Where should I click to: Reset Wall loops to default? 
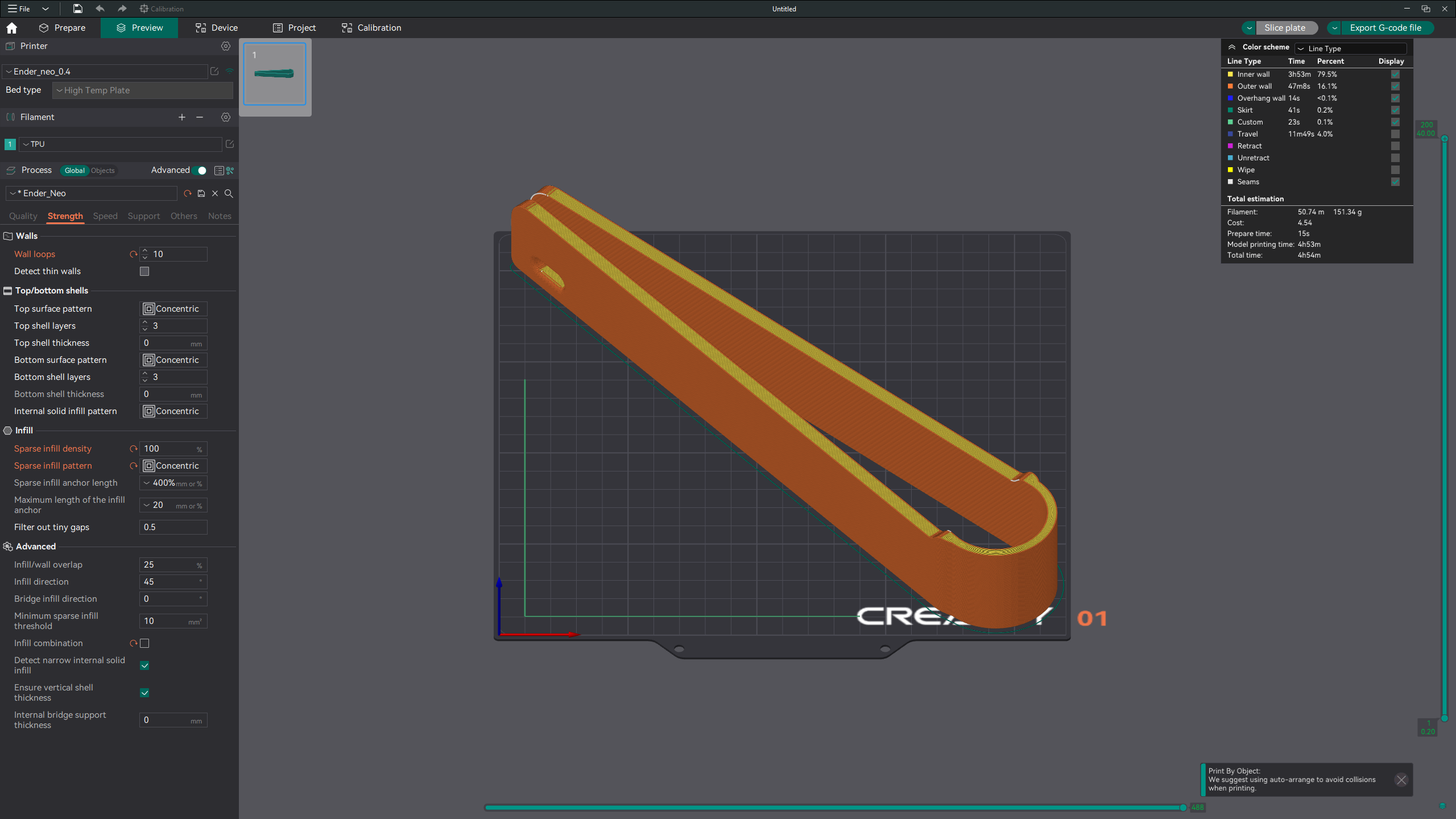click(x=134, y=254)
